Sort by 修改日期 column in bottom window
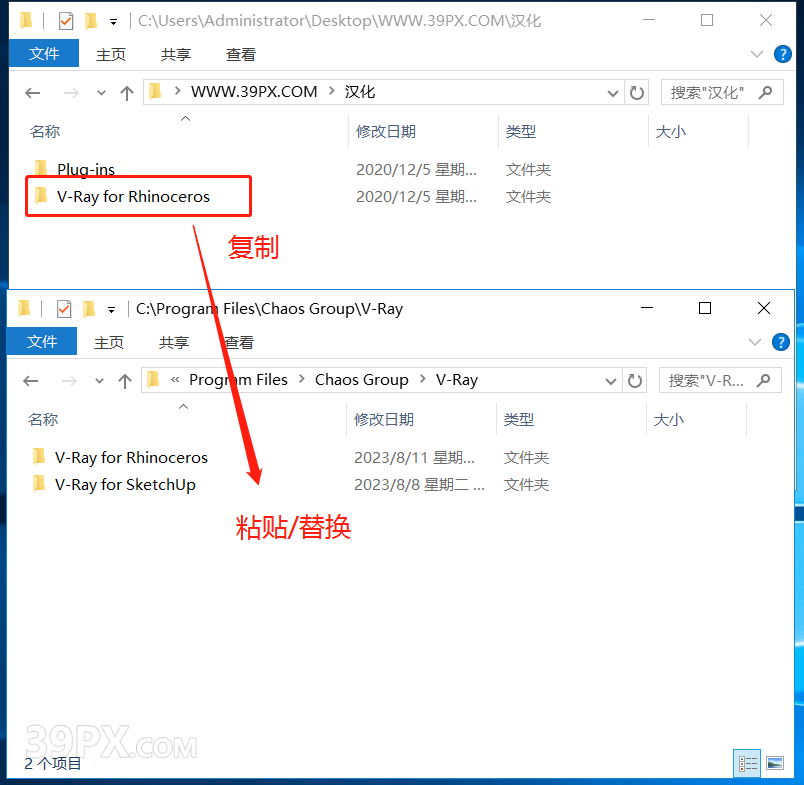This screenshot has height=785, width=804. (x=383, y=419)
